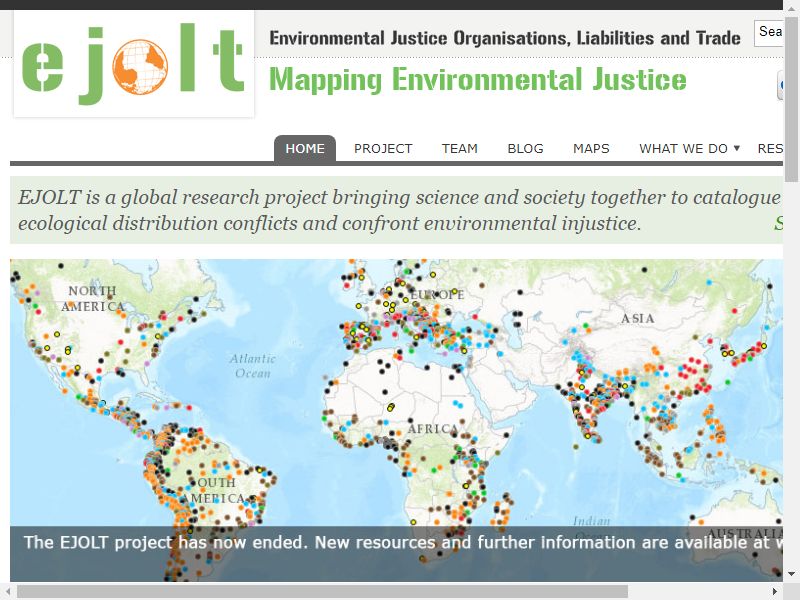Click the Environmental Justice Organisations, Liabilities and Trade title

505,38
